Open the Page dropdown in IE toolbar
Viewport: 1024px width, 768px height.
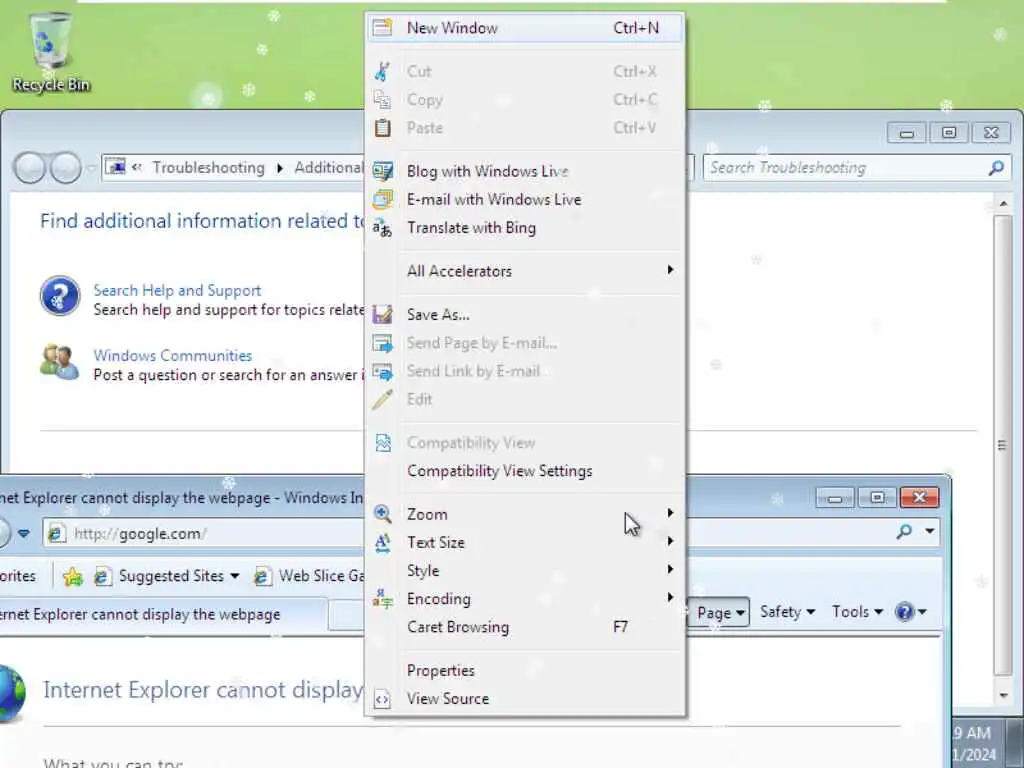(x=720, y=613)
